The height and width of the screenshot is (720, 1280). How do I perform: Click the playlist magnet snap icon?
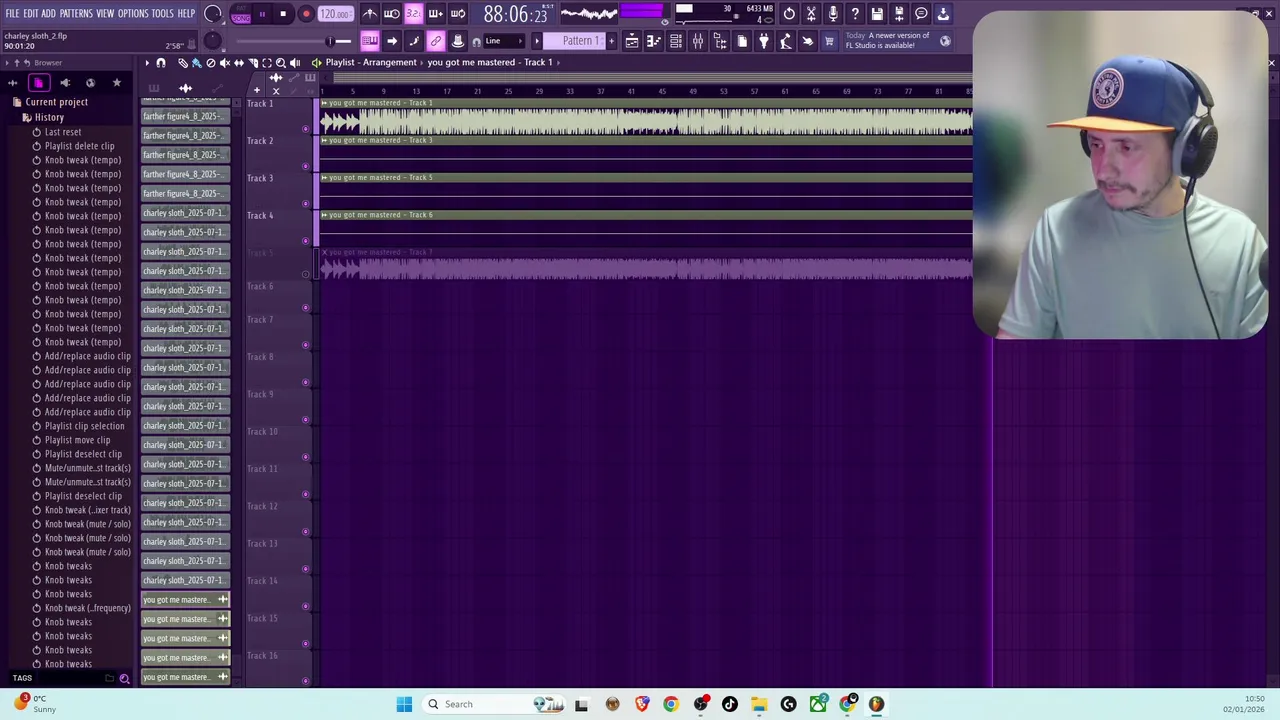[x=161, y=62]
